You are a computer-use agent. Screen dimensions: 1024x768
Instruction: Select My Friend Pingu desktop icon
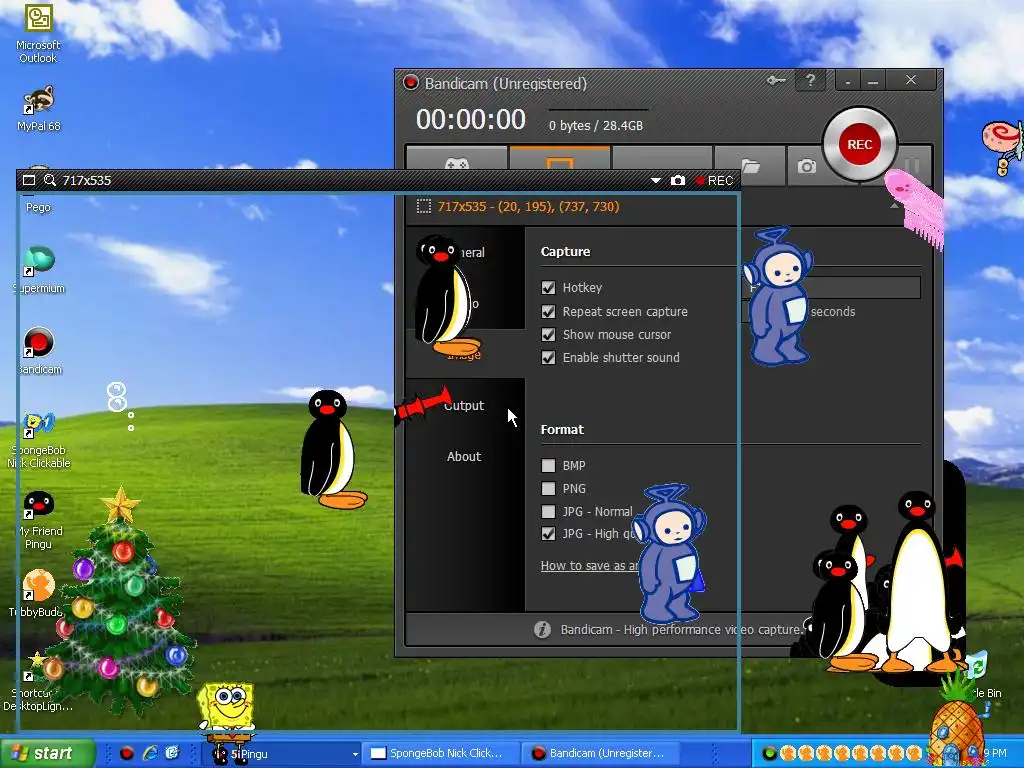click(x=39, y=520)
